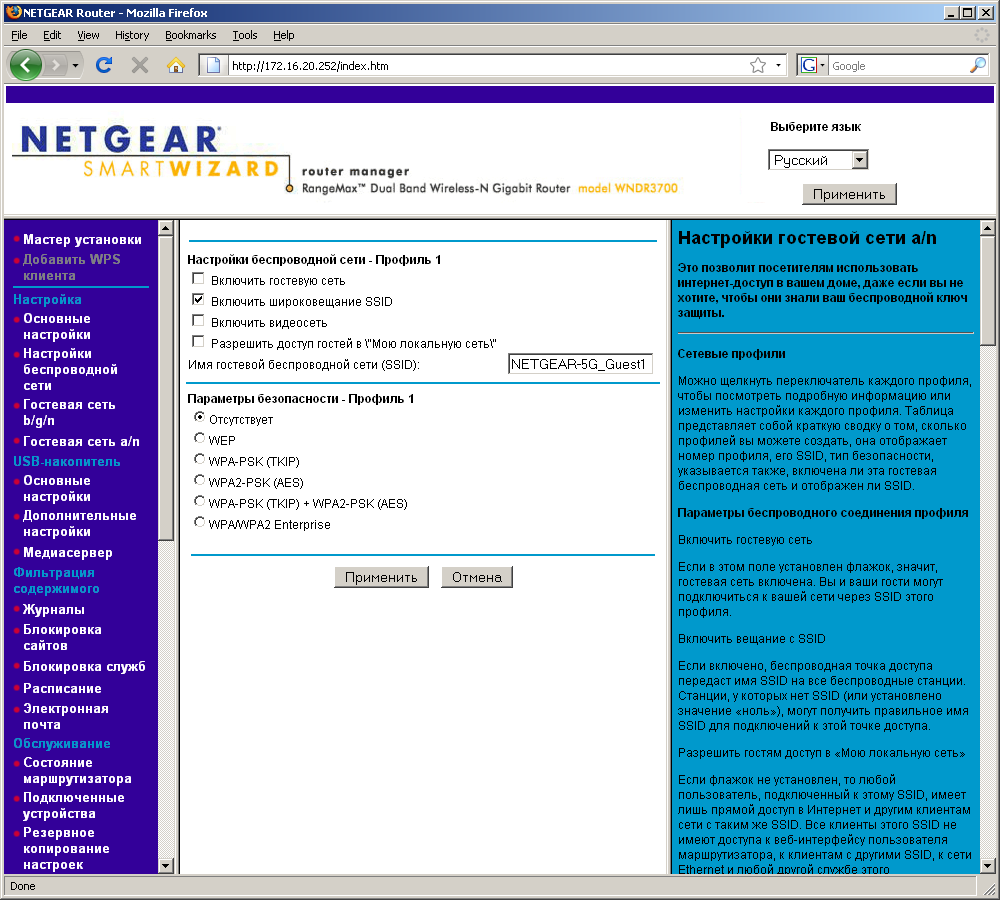Screen dimensions: 1000x900
Task: Open the Help menu
Action: pyautogui.click(x=283, y=35)
